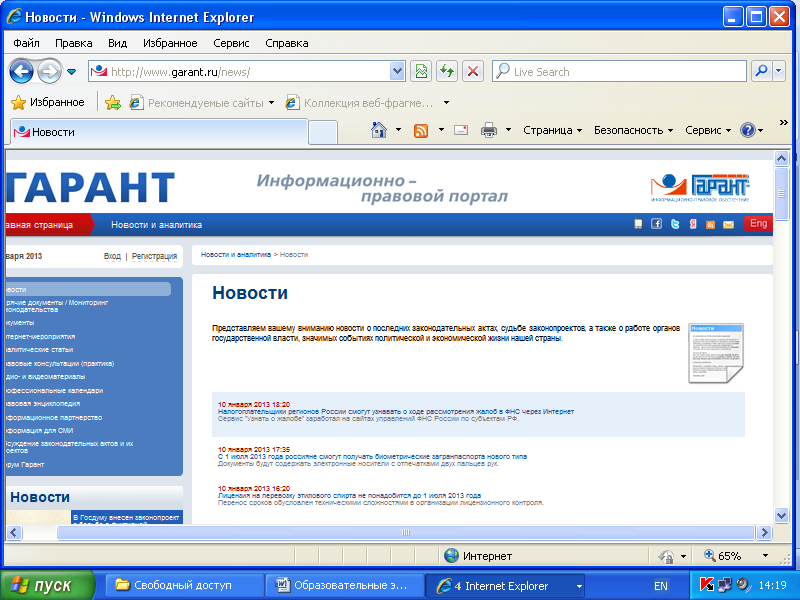Open the Безопасность command menu

(633, 130)
